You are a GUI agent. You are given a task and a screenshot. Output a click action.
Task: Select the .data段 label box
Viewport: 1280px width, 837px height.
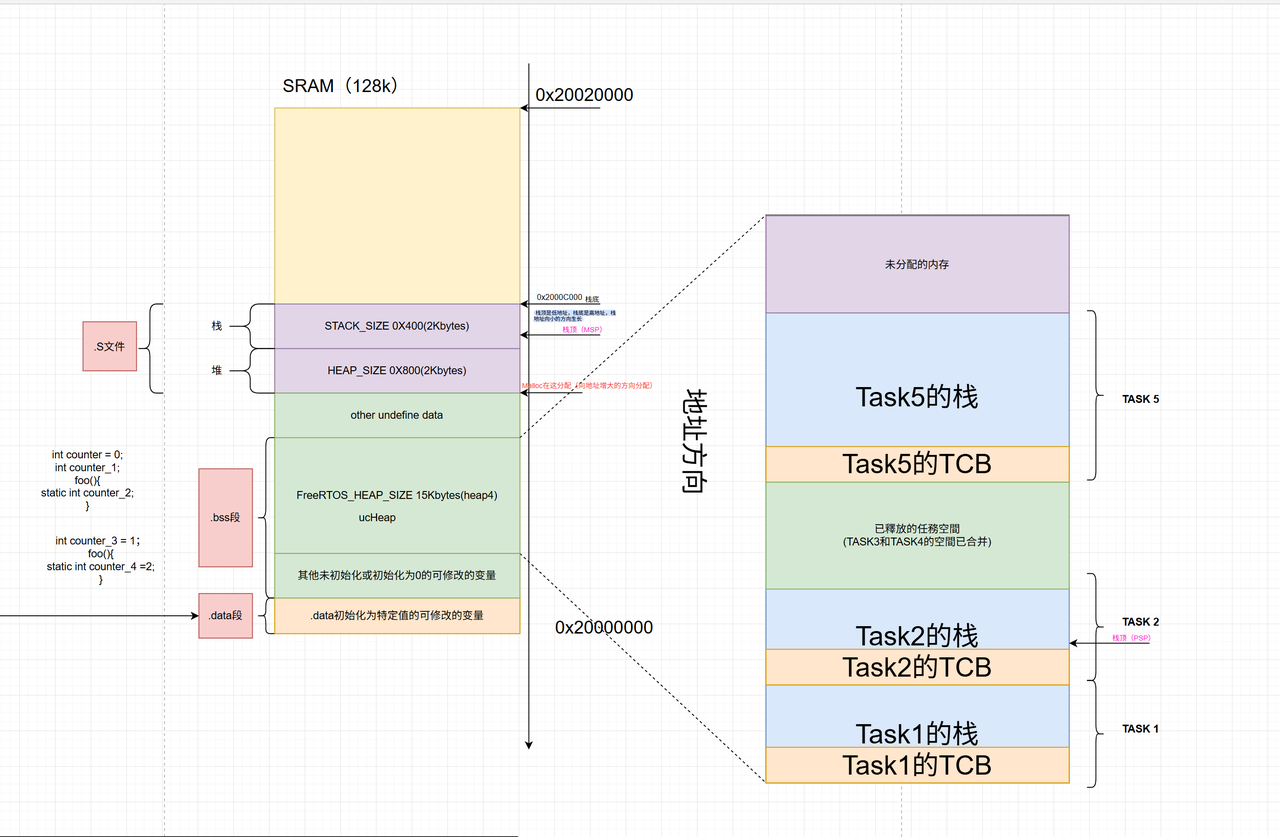225,616
